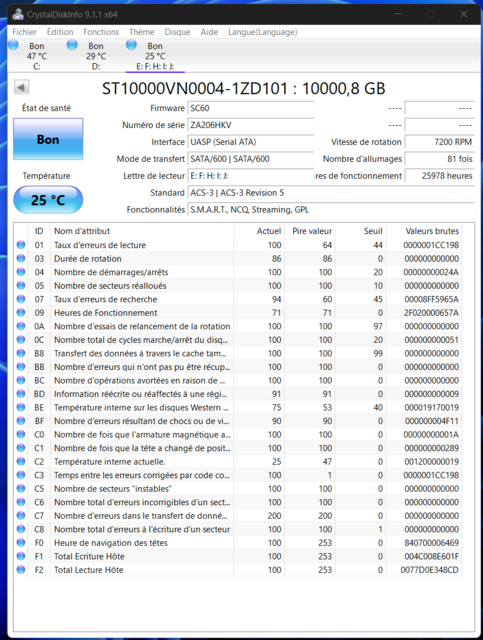483x640 pixels.
Task: Open the Disque menu
Action: [177, 32]
